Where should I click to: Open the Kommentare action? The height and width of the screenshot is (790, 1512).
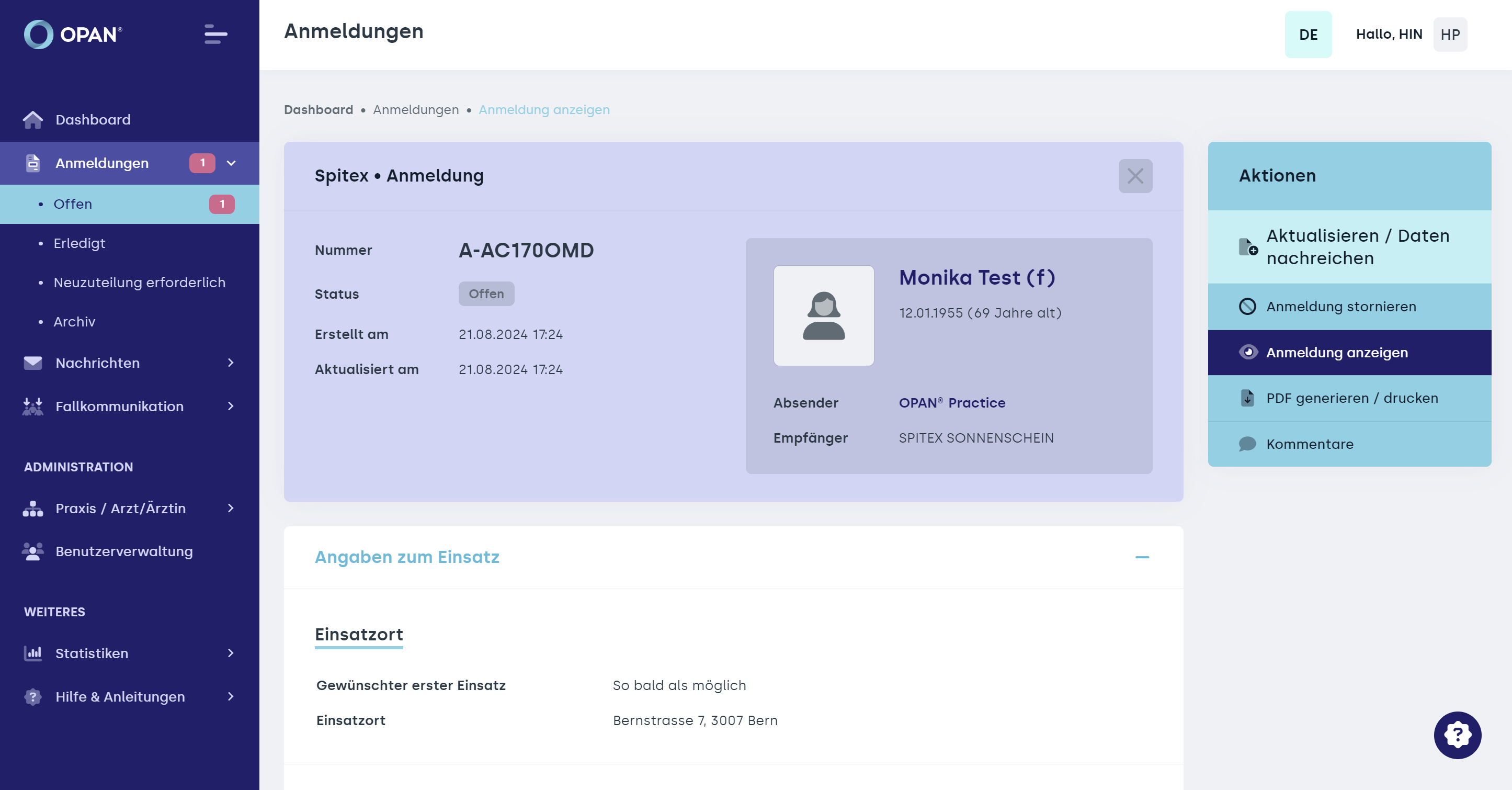tap(1349, 444)
